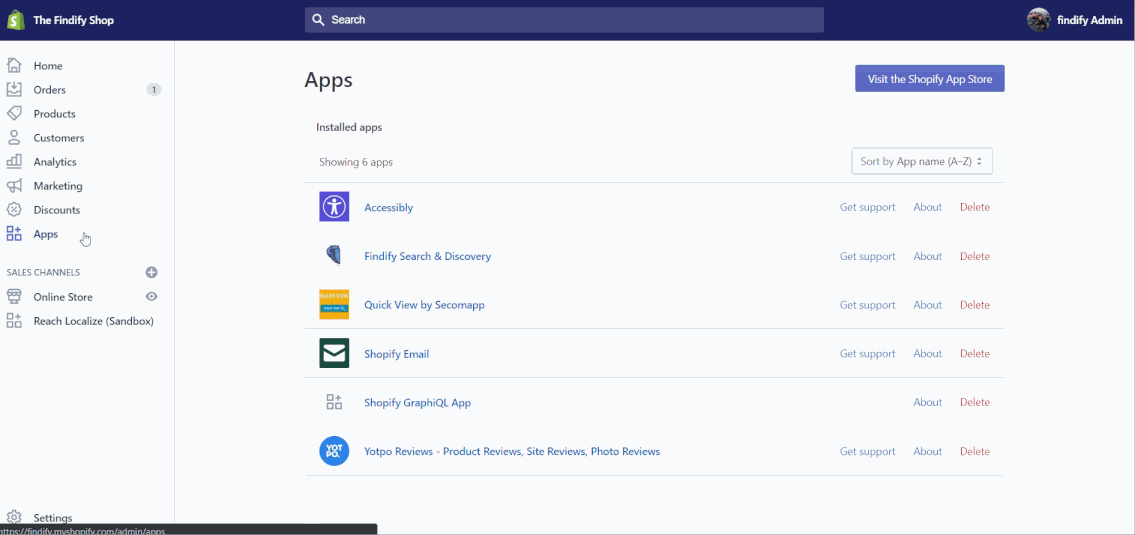This screenshot has height=535, width=1135.
Task: Open Customers section
Action: pyautogui.click(x=59, y=138)
